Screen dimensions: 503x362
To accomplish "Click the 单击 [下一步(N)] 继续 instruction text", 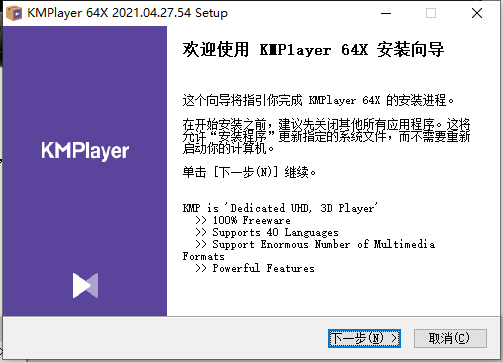I will (x=249, y=172).
